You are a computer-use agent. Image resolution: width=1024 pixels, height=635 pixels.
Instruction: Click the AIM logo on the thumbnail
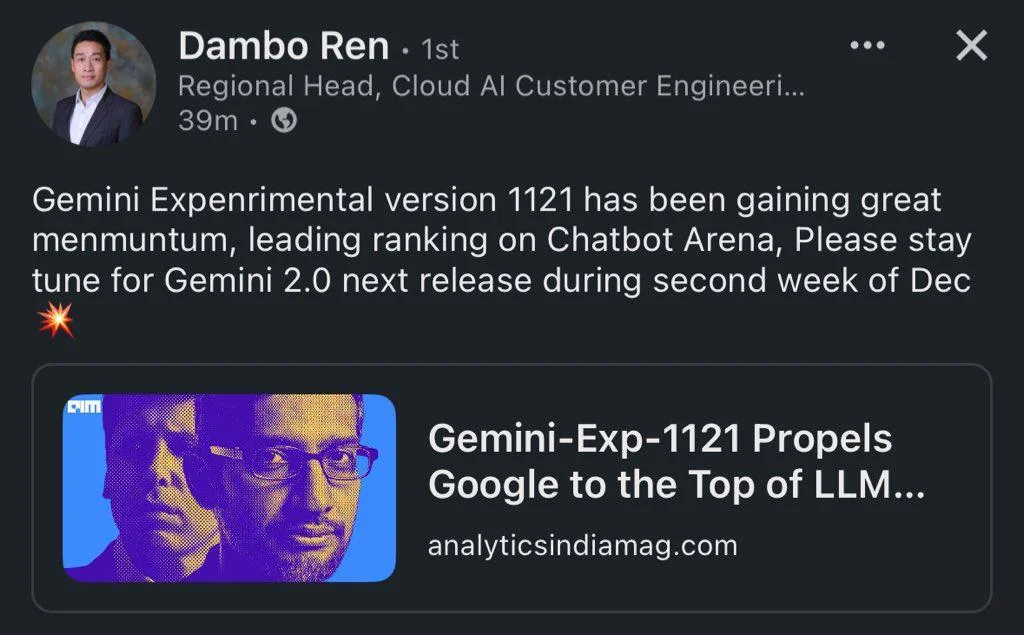coord(85,406)
